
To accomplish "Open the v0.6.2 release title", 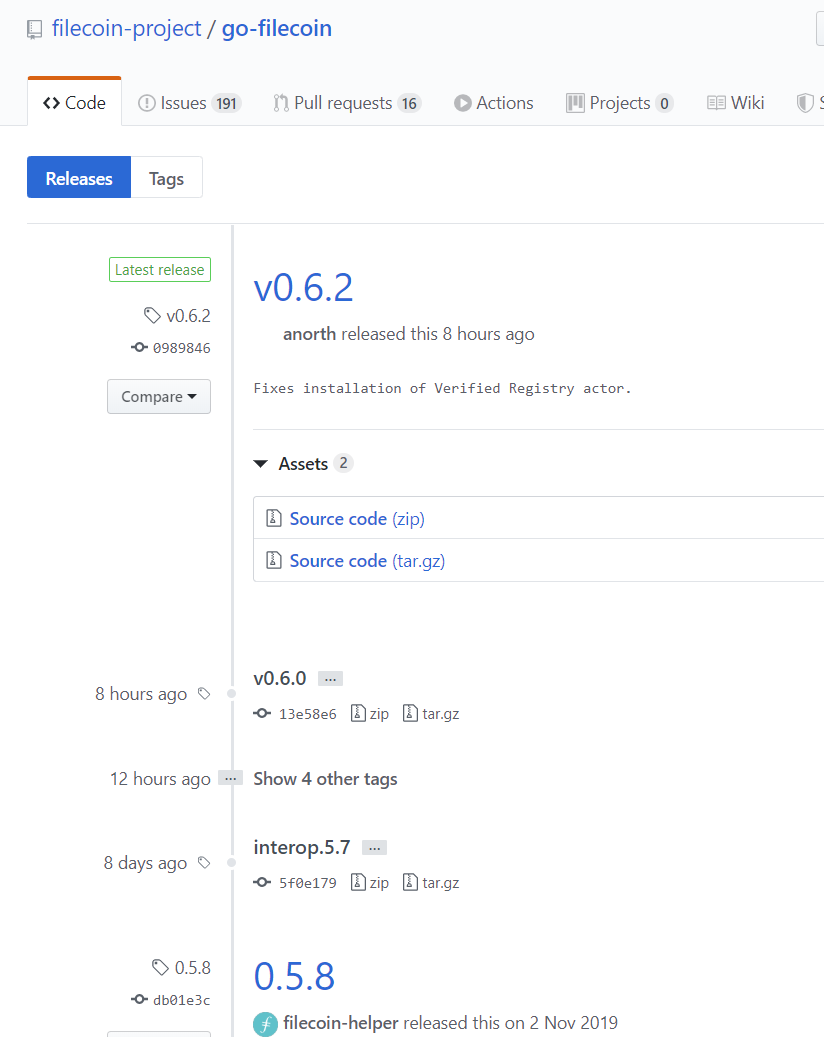I will [x=304, y=288].
